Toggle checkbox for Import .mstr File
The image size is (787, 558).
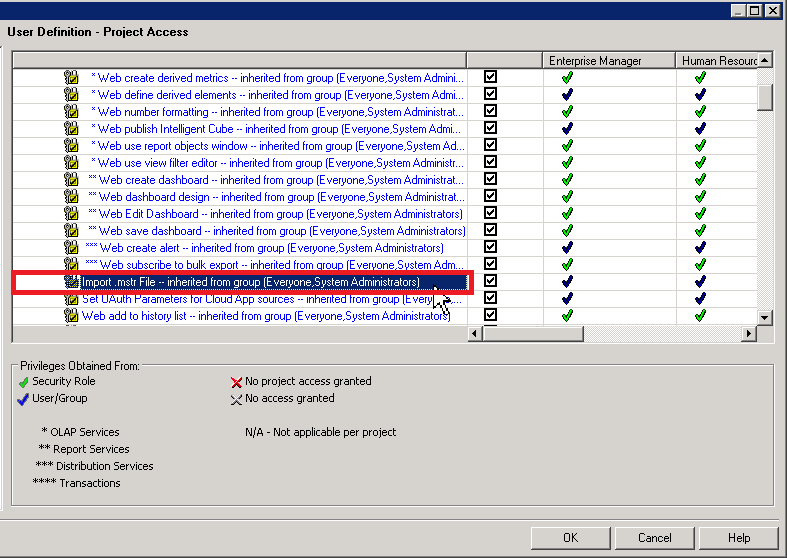490,281
